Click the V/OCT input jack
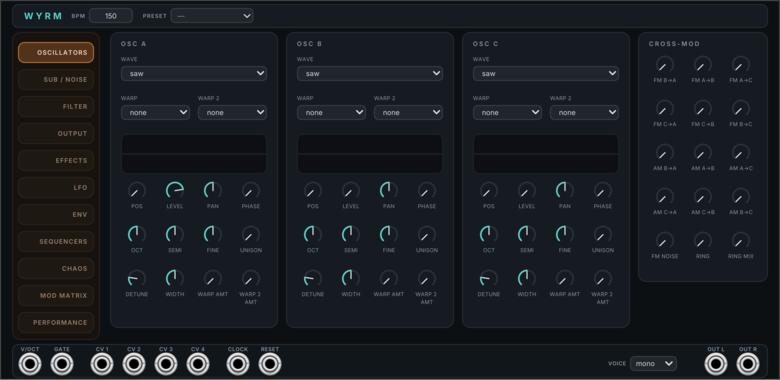Viewport: 780px width, 380px height. [x=30, y=364]
